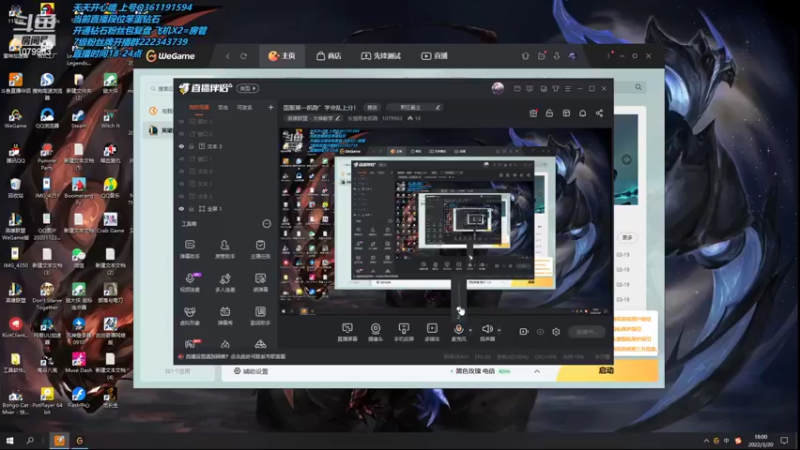The image size is (800, 450).
Task: Add a 摄像头 camera source
Action: coord(376,332)
